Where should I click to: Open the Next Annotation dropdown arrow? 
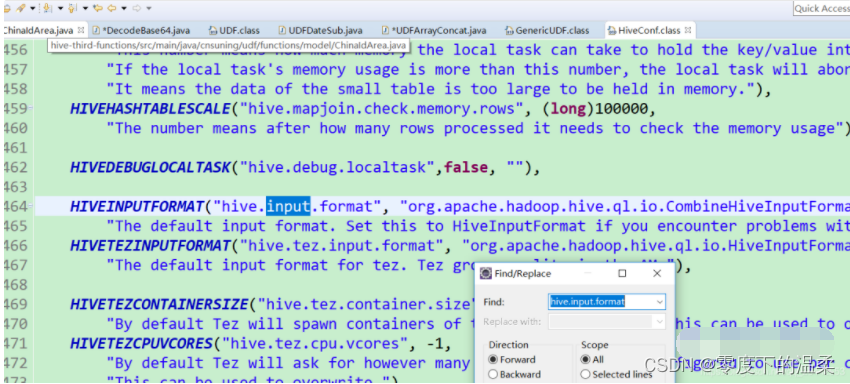click(60, 8)
